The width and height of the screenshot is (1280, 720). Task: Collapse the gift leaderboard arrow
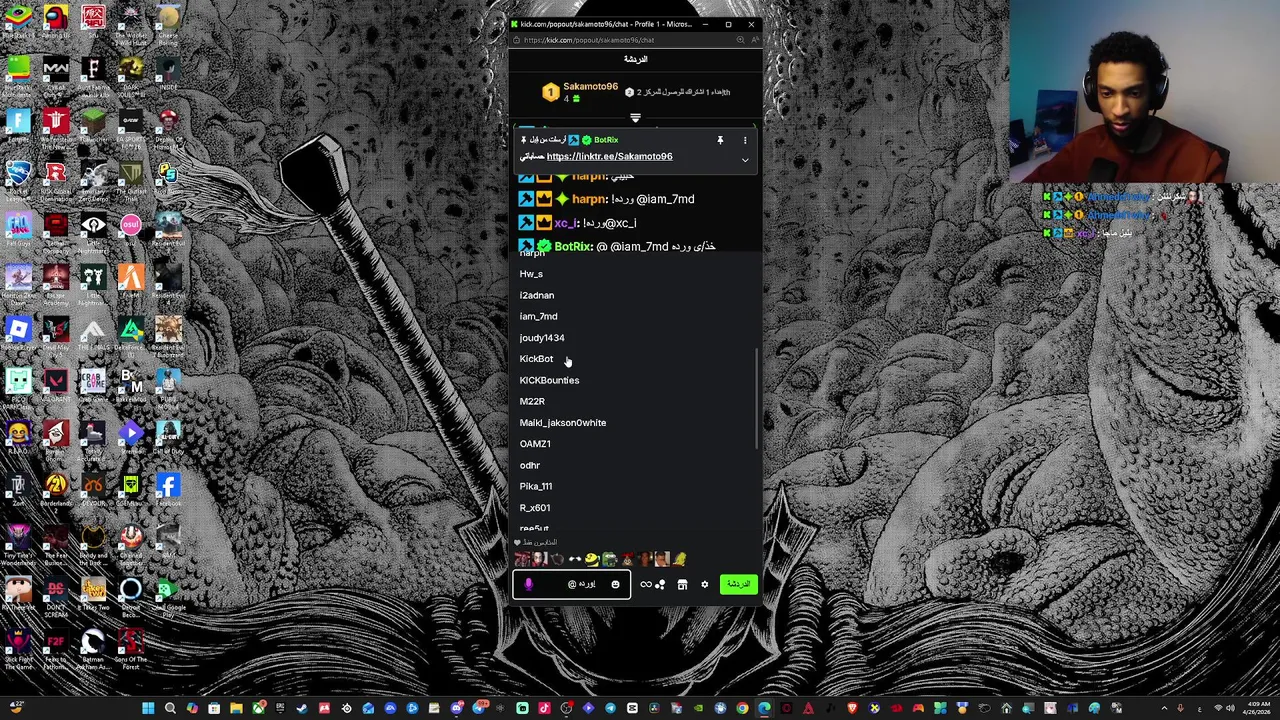(x=635, y=118)
